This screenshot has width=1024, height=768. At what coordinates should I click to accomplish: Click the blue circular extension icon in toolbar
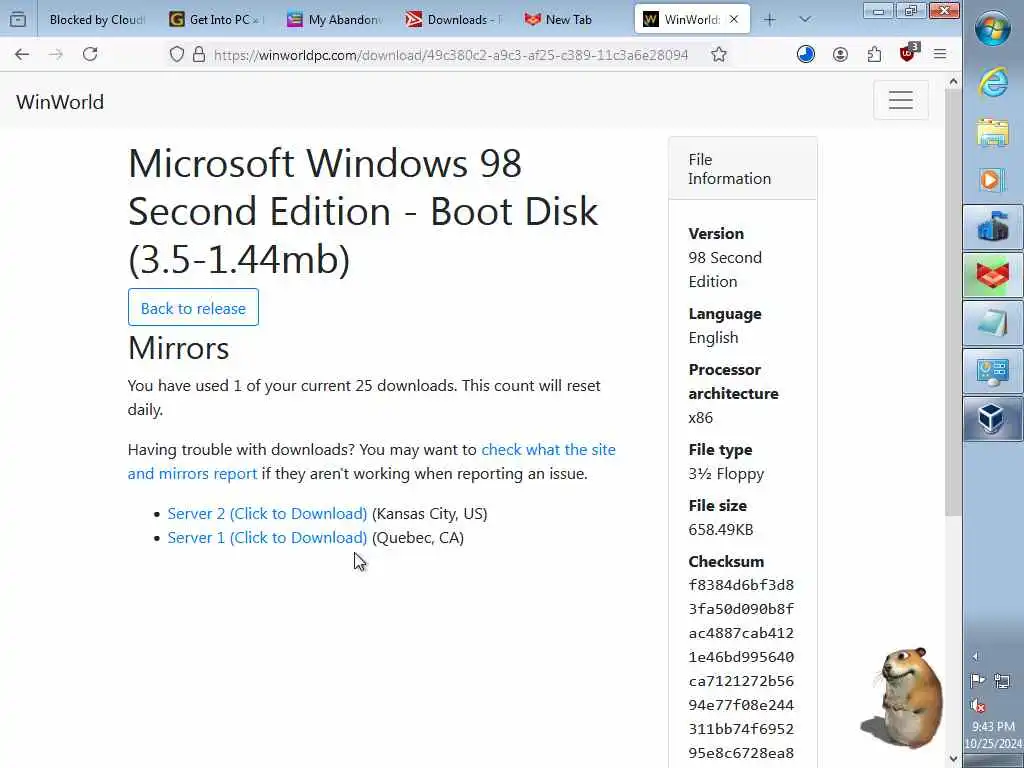click(806, 55)
